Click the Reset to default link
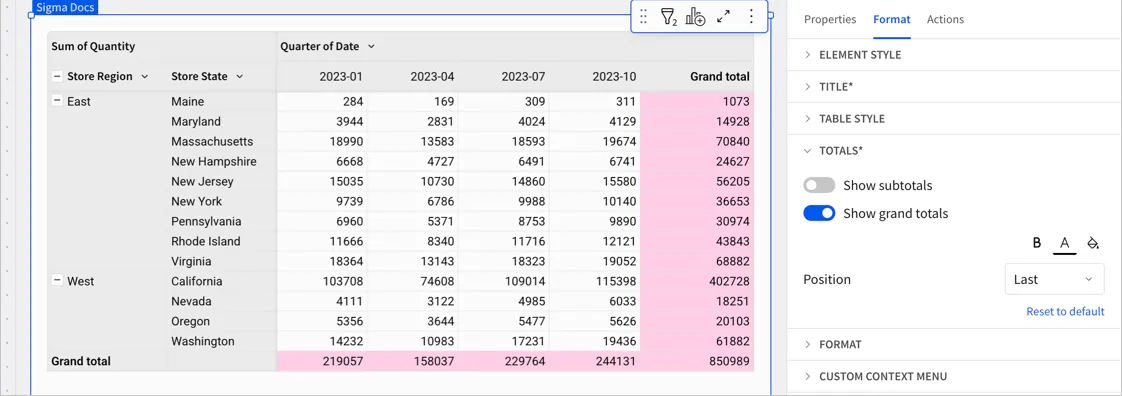Image resolution: width=1122 pixels, height=396 pixels. coord(1065,312)
